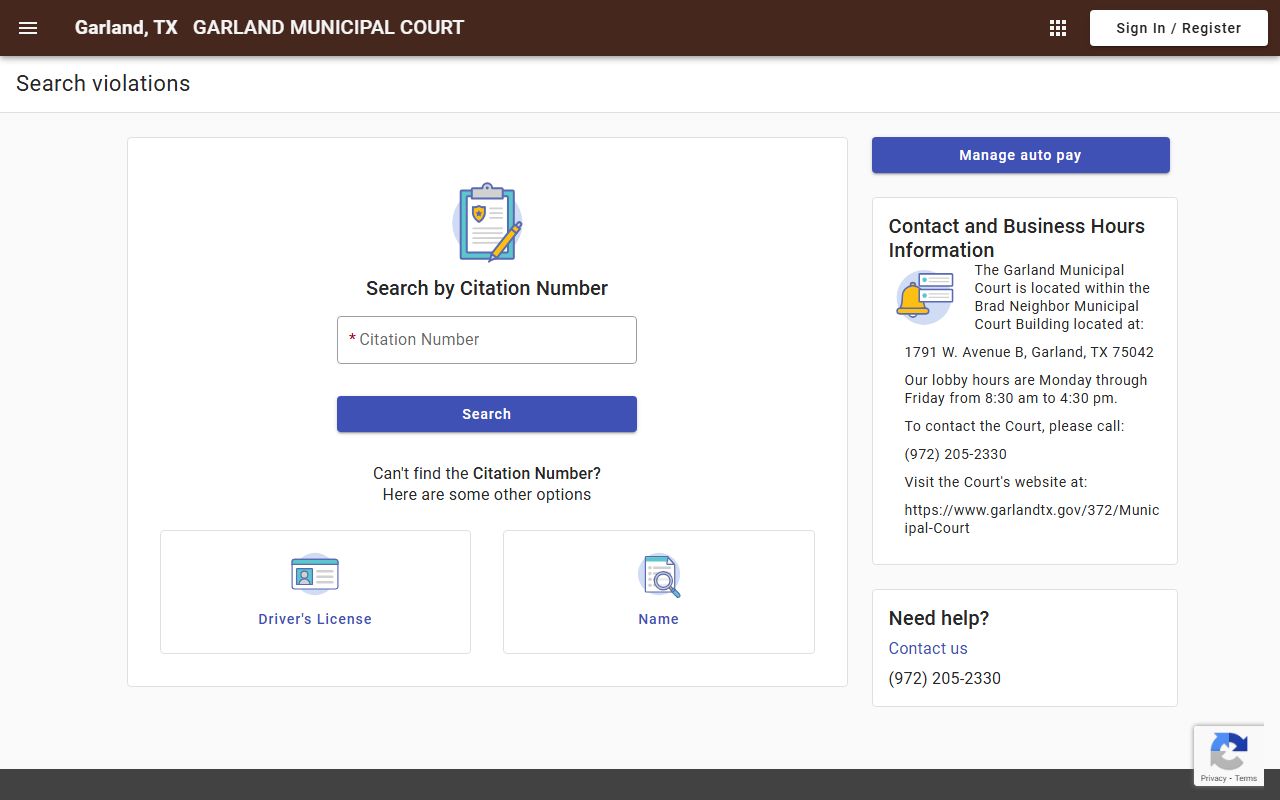This screenshot has height=800, width=1280.
Task: Click the blue Search button
Action: tap(487, 414)
